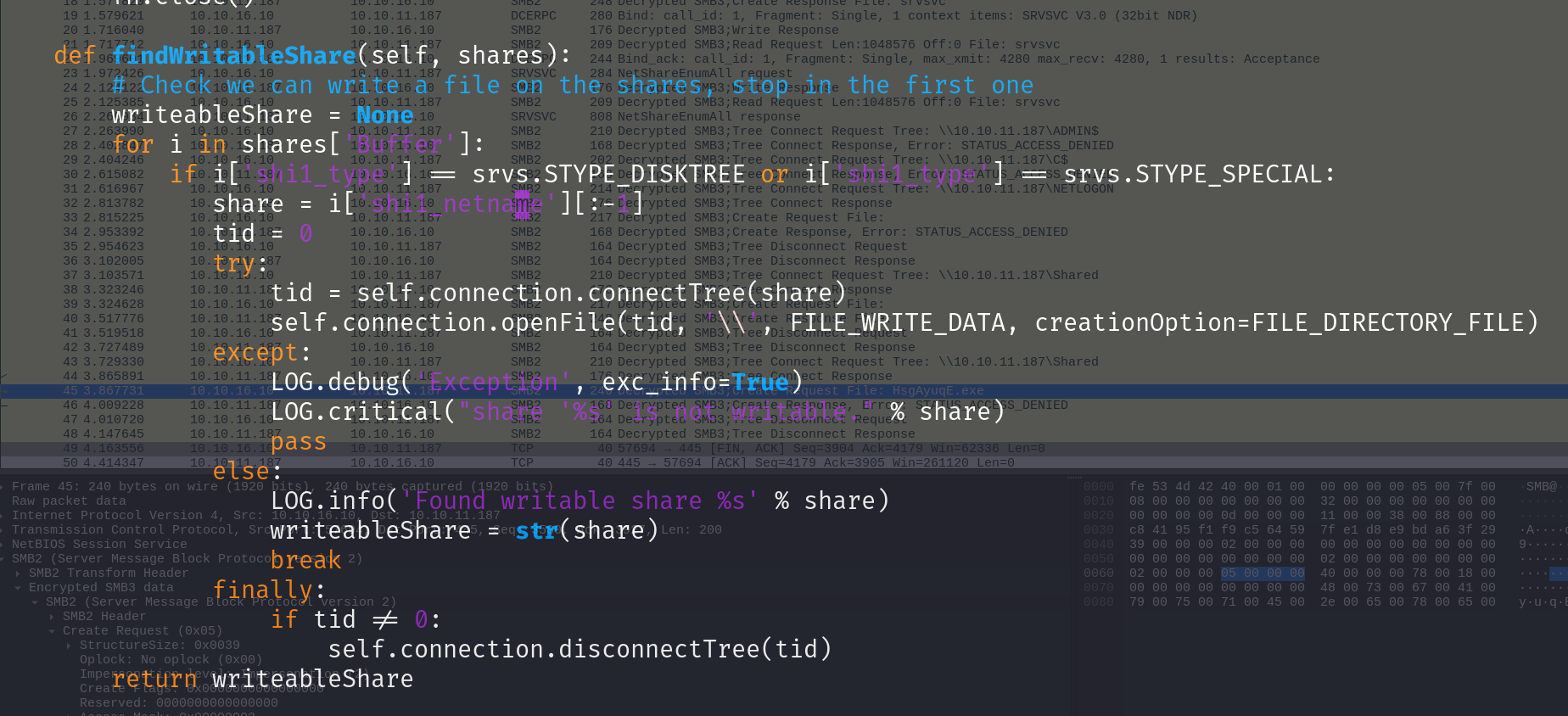Image resolution: width=1568 pixels, height=716 pixels.
Task: Click the 'Check we can write' comment line
Action: tap(573, 85)
